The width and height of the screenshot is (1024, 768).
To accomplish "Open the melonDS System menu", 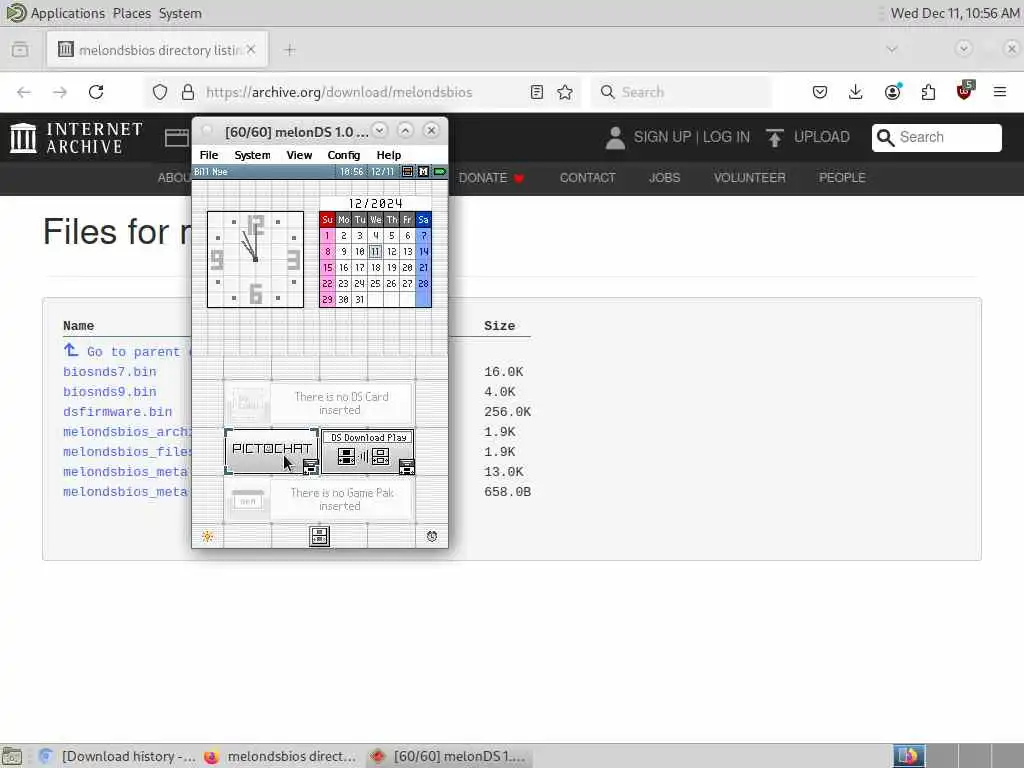I will click(252, 155).
